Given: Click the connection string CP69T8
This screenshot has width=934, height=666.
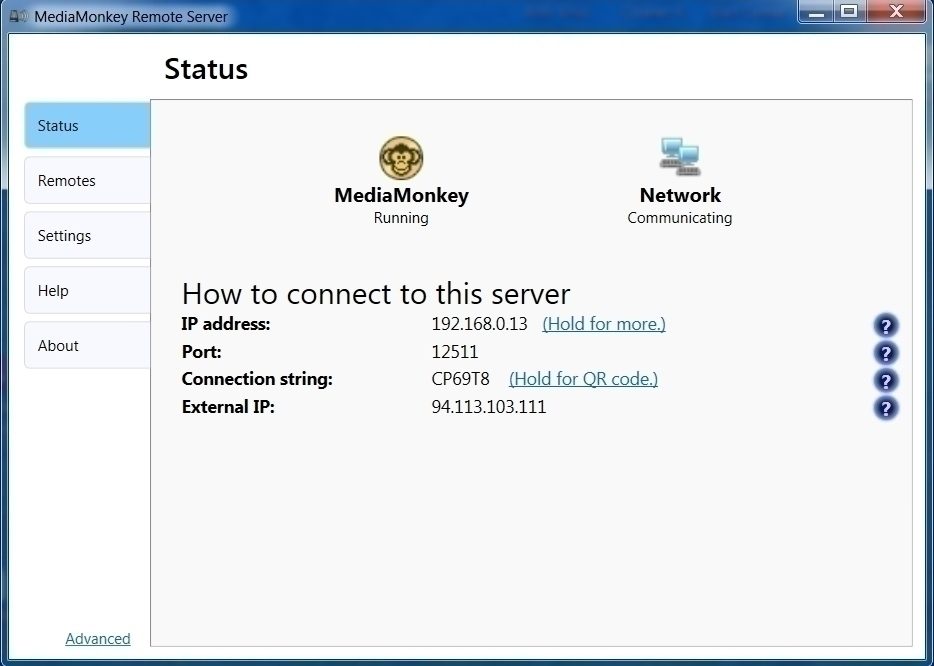Looking at the screenshot, I should (460, 379).
